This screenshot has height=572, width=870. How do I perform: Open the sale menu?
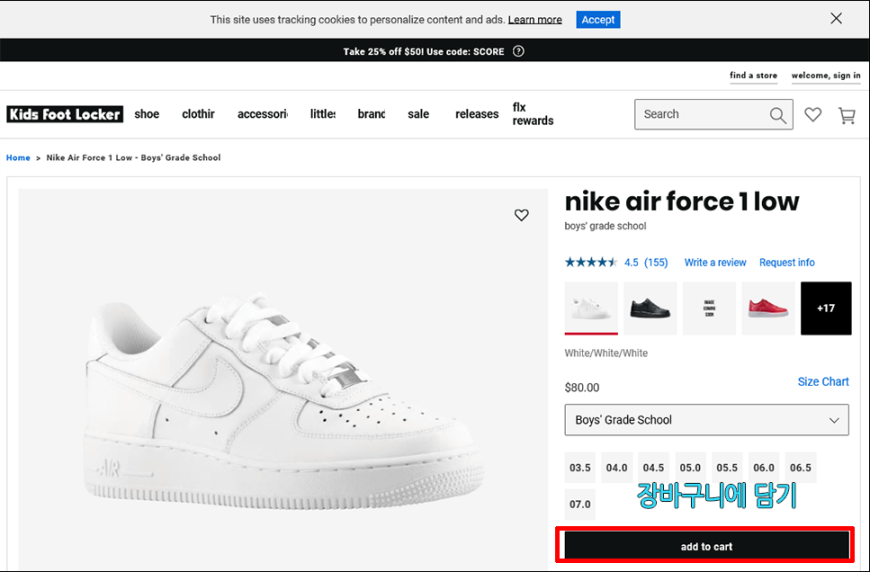pyautogui.click(x=418, y=114)
